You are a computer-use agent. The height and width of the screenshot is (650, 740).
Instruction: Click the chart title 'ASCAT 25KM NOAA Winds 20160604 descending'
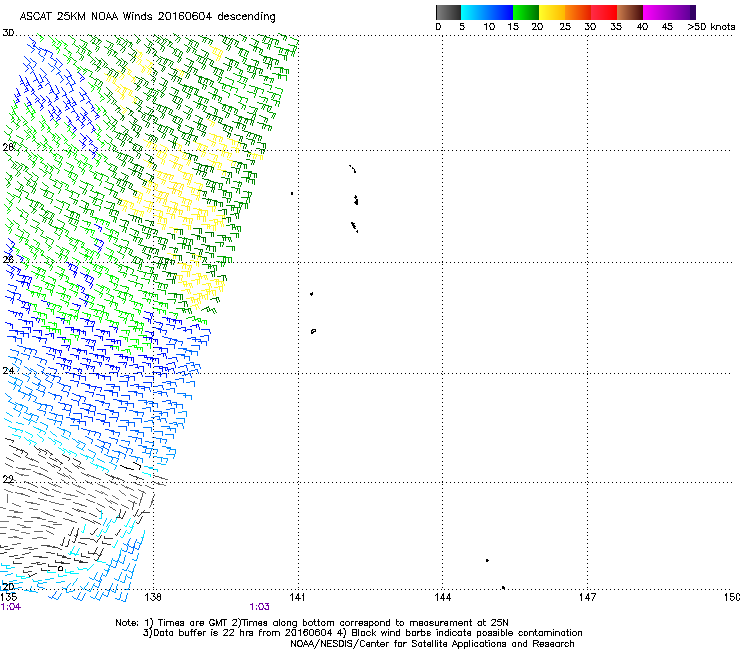[147, 16]
